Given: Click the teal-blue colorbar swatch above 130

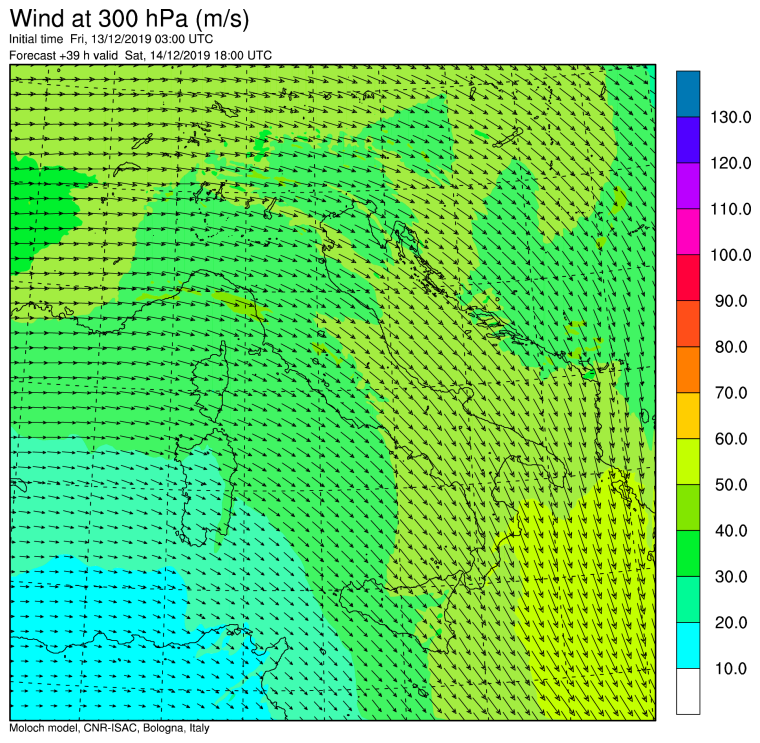Looking at the screenshot, I should (x=688, y=94).
